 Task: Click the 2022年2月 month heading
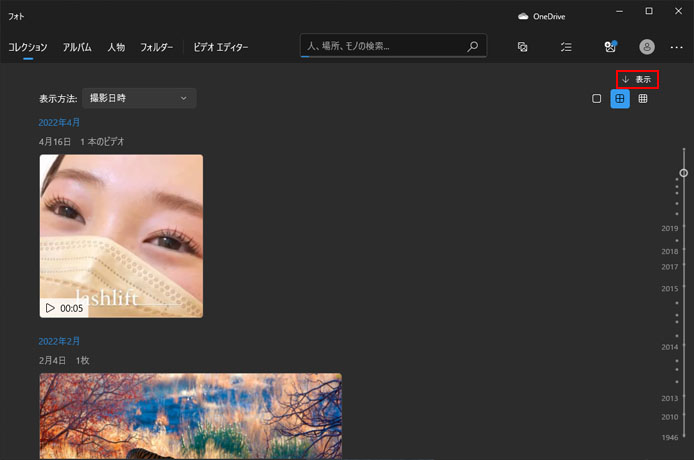point(59,341)
